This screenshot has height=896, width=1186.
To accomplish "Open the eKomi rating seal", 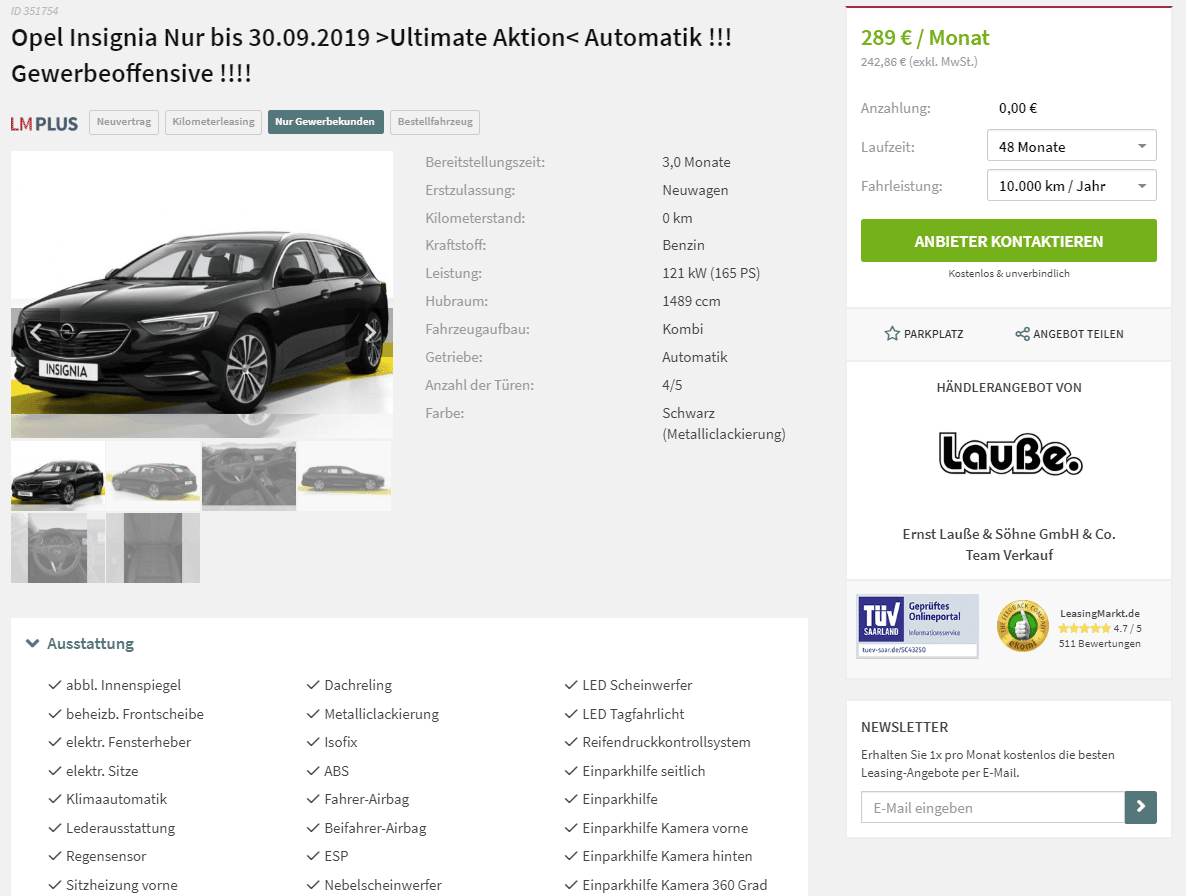I will (1022, 626).
